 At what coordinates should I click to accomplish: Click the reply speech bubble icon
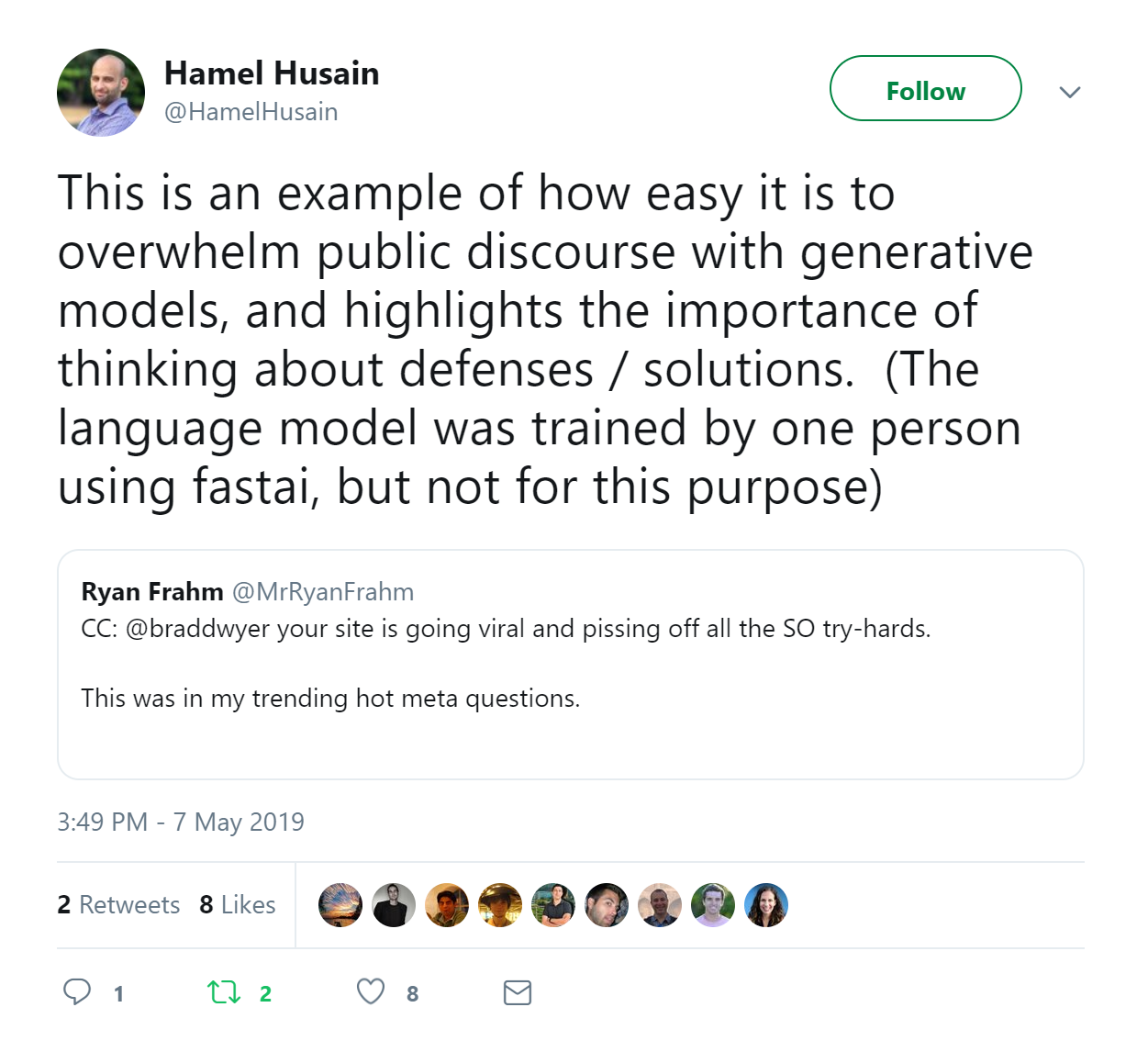point(77,992)
